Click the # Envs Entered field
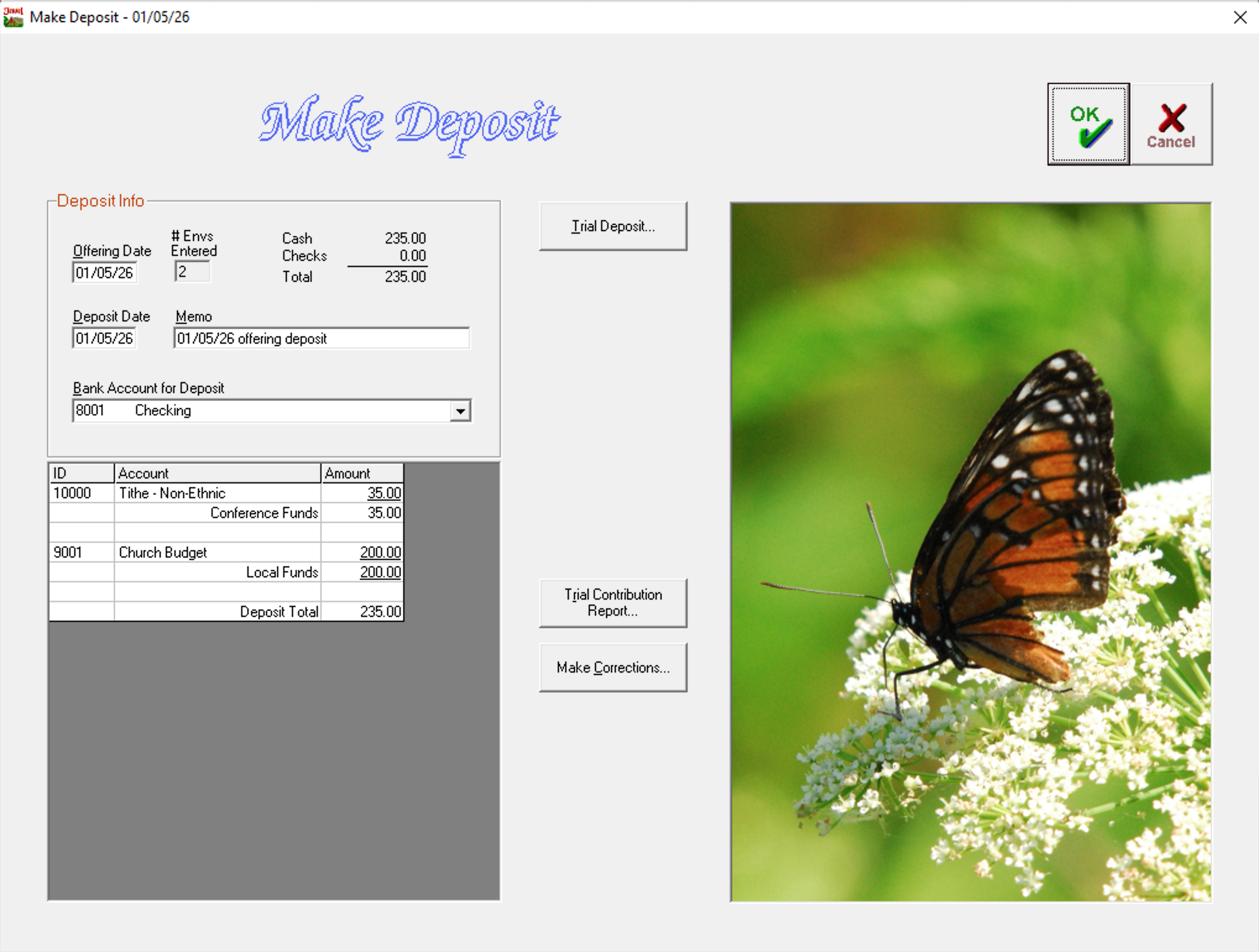This screenshot has width=1259, height=952. [192, 272]
